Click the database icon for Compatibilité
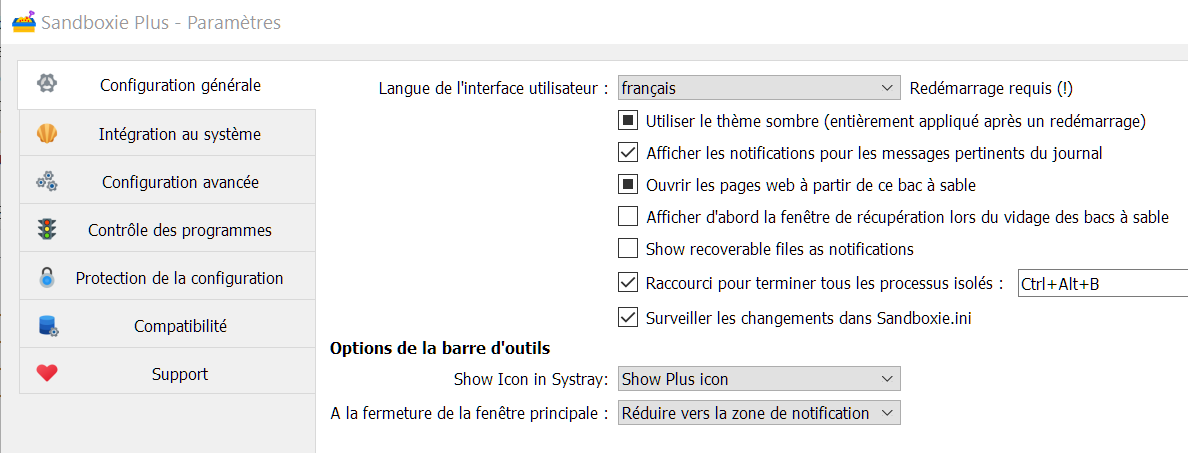 (x=47, y=326)
